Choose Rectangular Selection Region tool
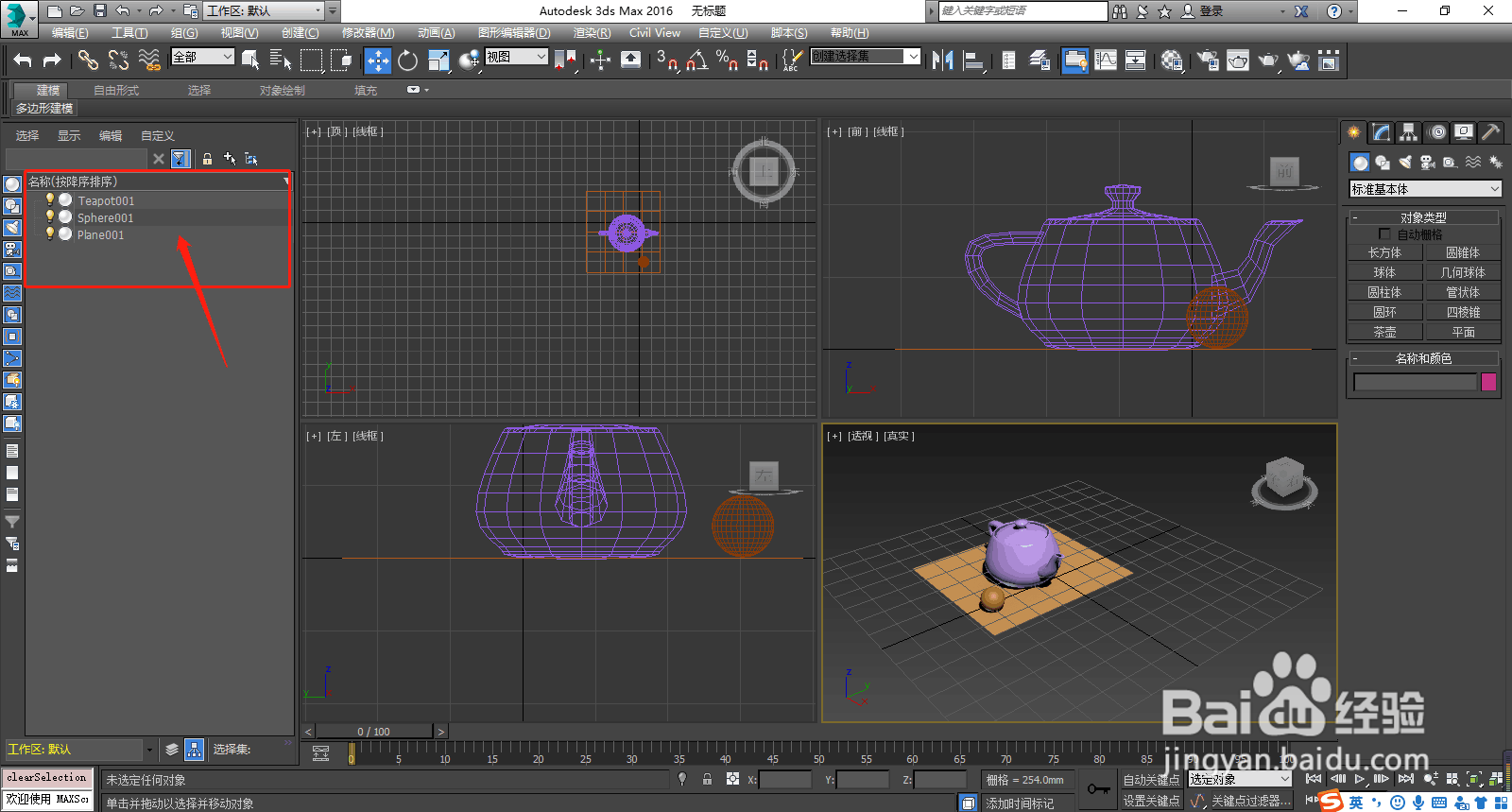This screenshot has height=812, width=1512. [x=311, y=60]
